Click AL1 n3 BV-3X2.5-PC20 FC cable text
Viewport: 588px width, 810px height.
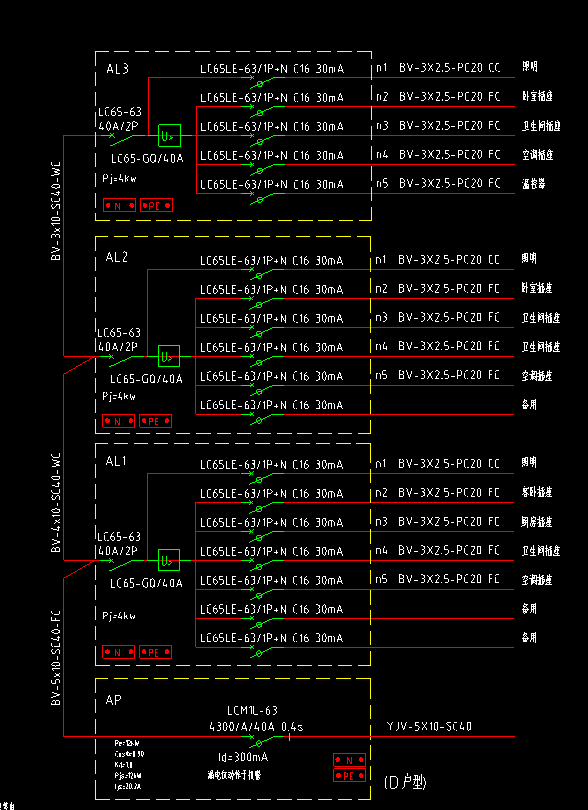pos(449,521)
